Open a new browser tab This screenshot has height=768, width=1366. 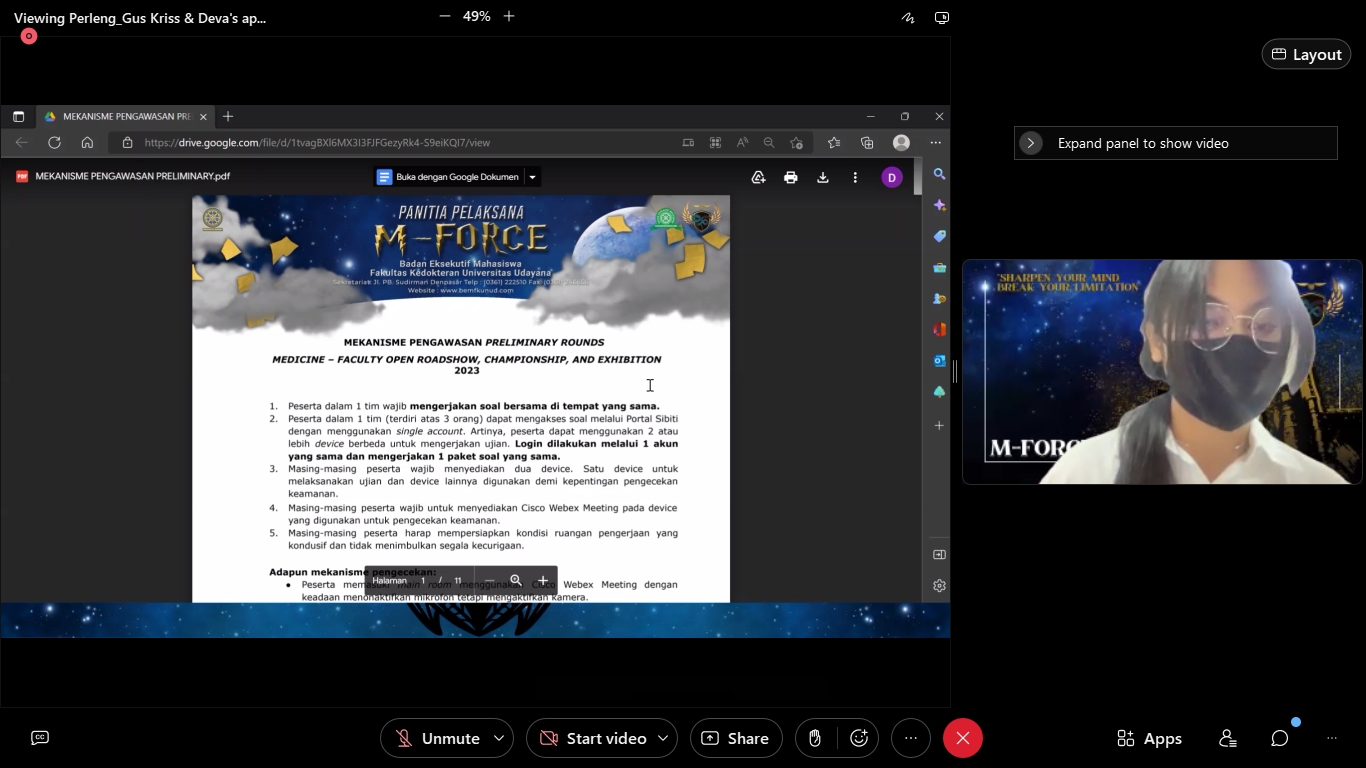(228, 116)
